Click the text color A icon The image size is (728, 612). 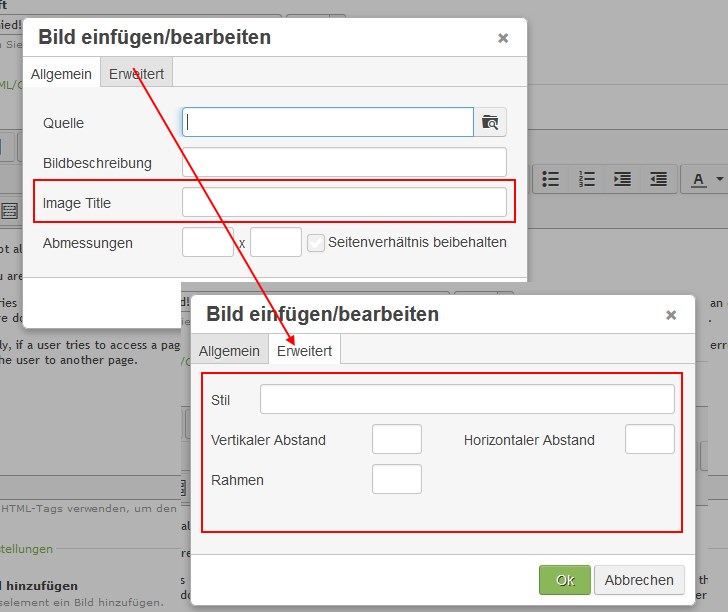coord(698,179)
